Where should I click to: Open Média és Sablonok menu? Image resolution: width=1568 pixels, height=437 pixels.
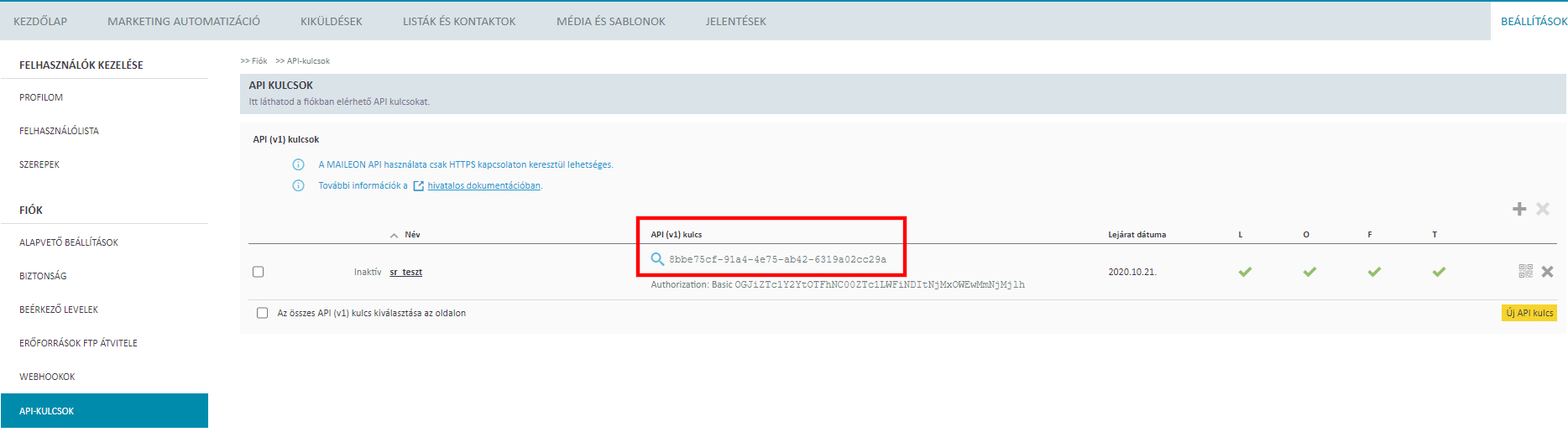tap(611, 21)
